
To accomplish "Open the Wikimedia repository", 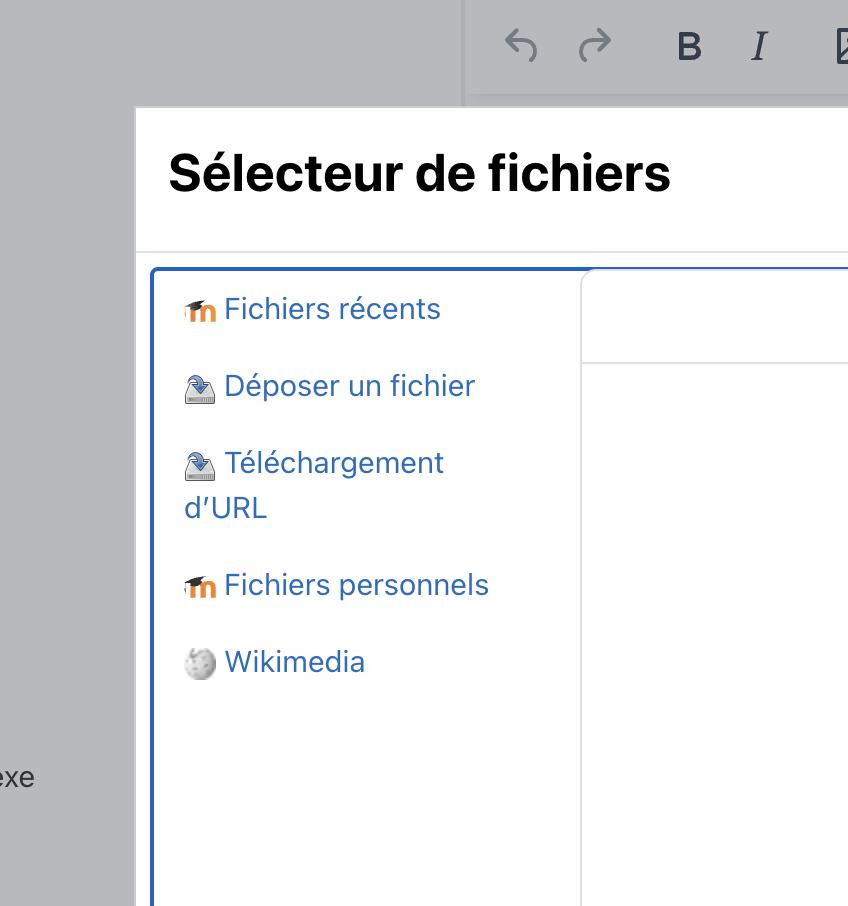I will (295, 662).
